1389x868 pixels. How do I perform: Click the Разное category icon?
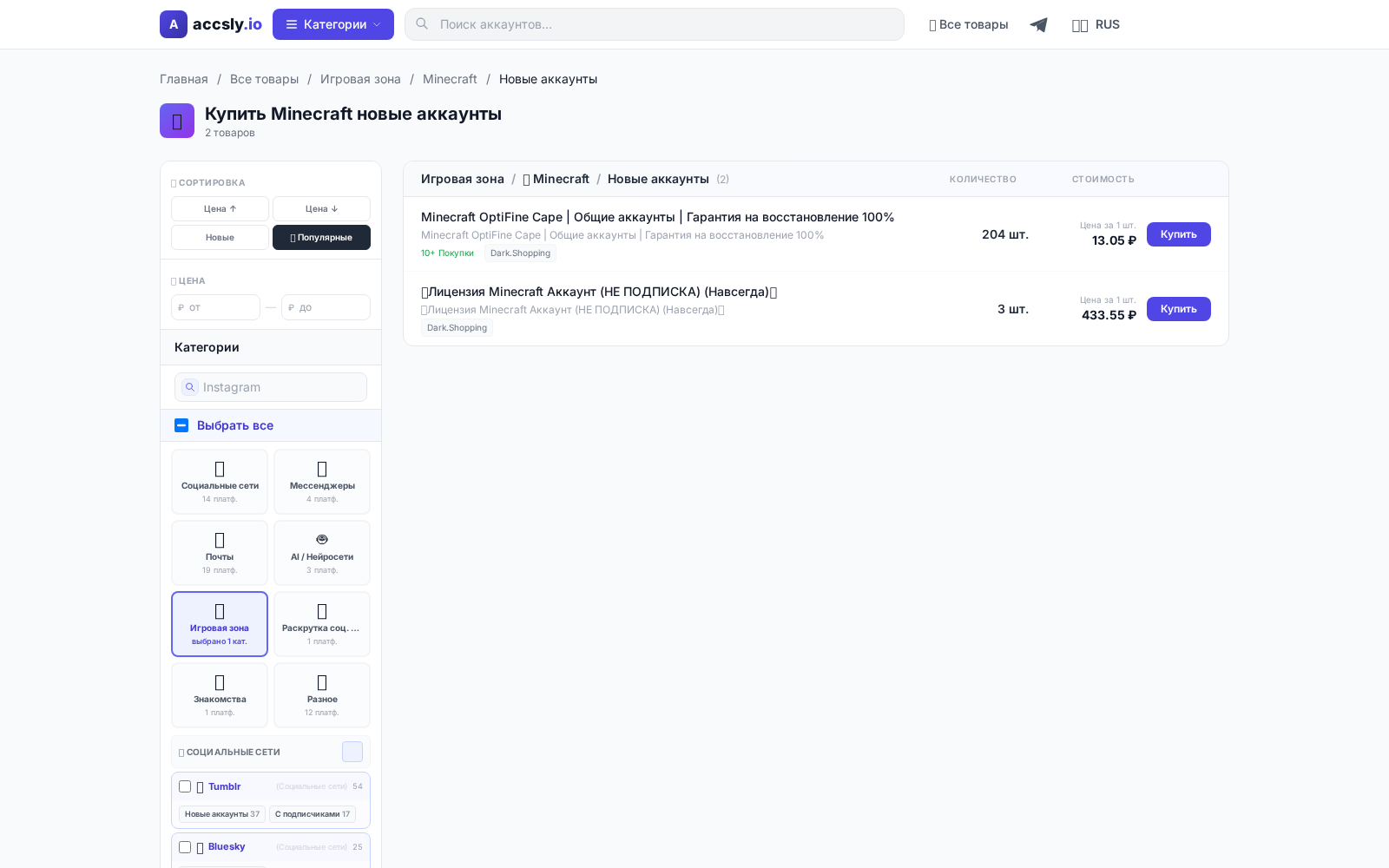pos(322,682)
